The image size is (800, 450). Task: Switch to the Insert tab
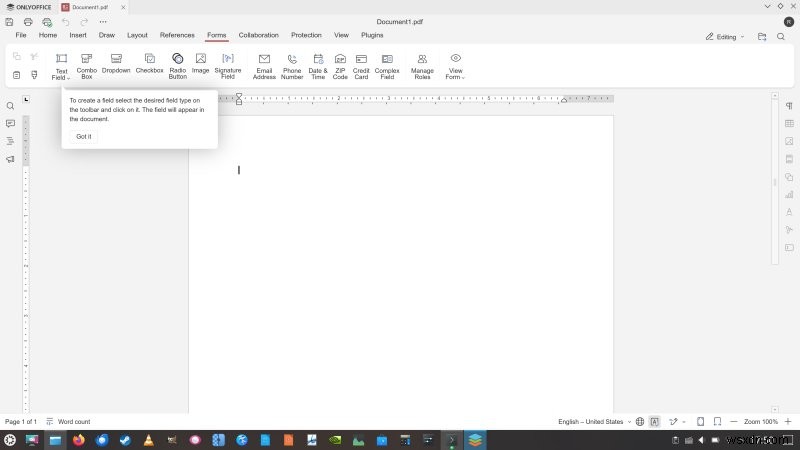point(78,35)
